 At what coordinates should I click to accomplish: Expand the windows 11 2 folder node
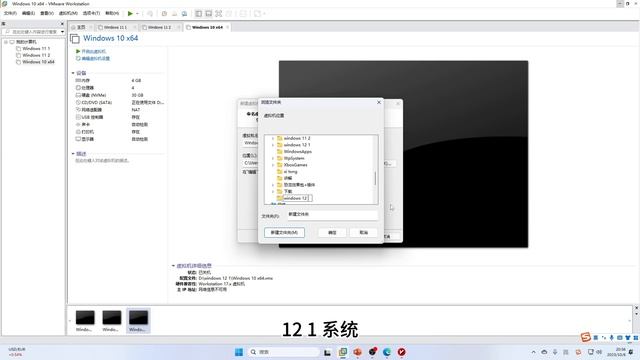(273, 138)
